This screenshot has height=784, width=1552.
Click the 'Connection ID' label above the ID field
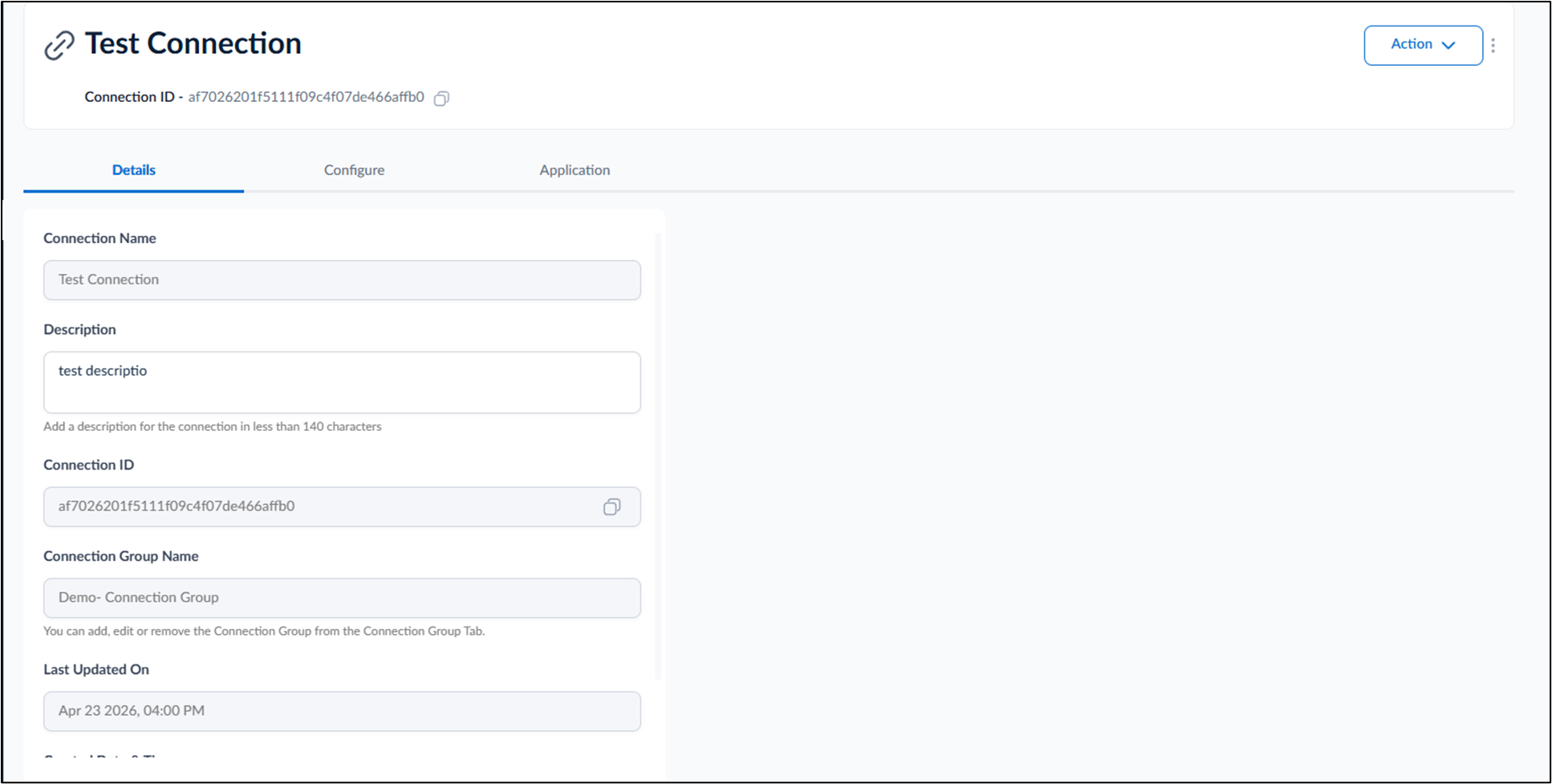(x=88, y=465)
